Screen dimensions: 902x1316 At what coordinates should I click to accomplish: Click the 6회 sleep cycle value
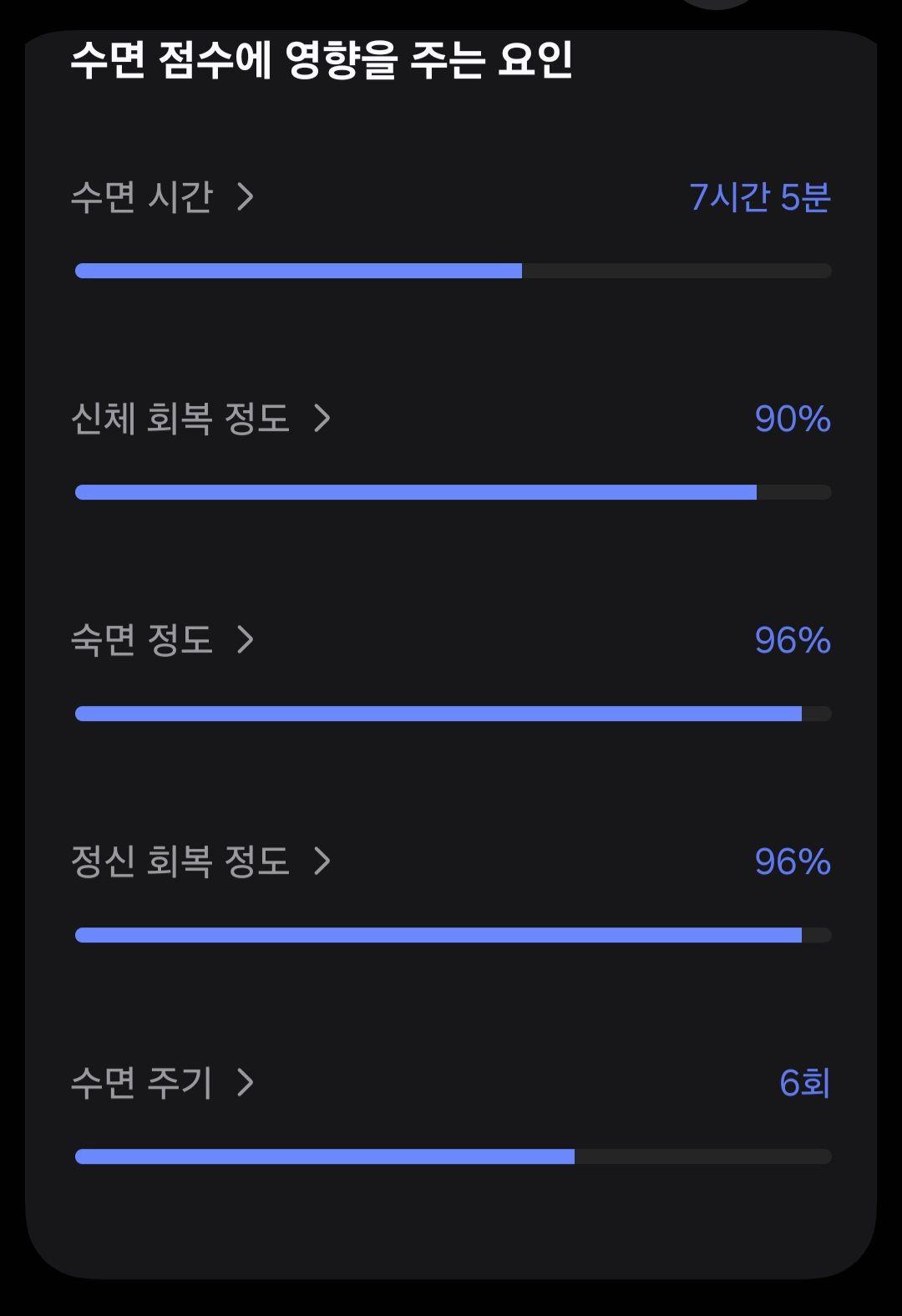pyautogui.click(x=805, y=1083)
